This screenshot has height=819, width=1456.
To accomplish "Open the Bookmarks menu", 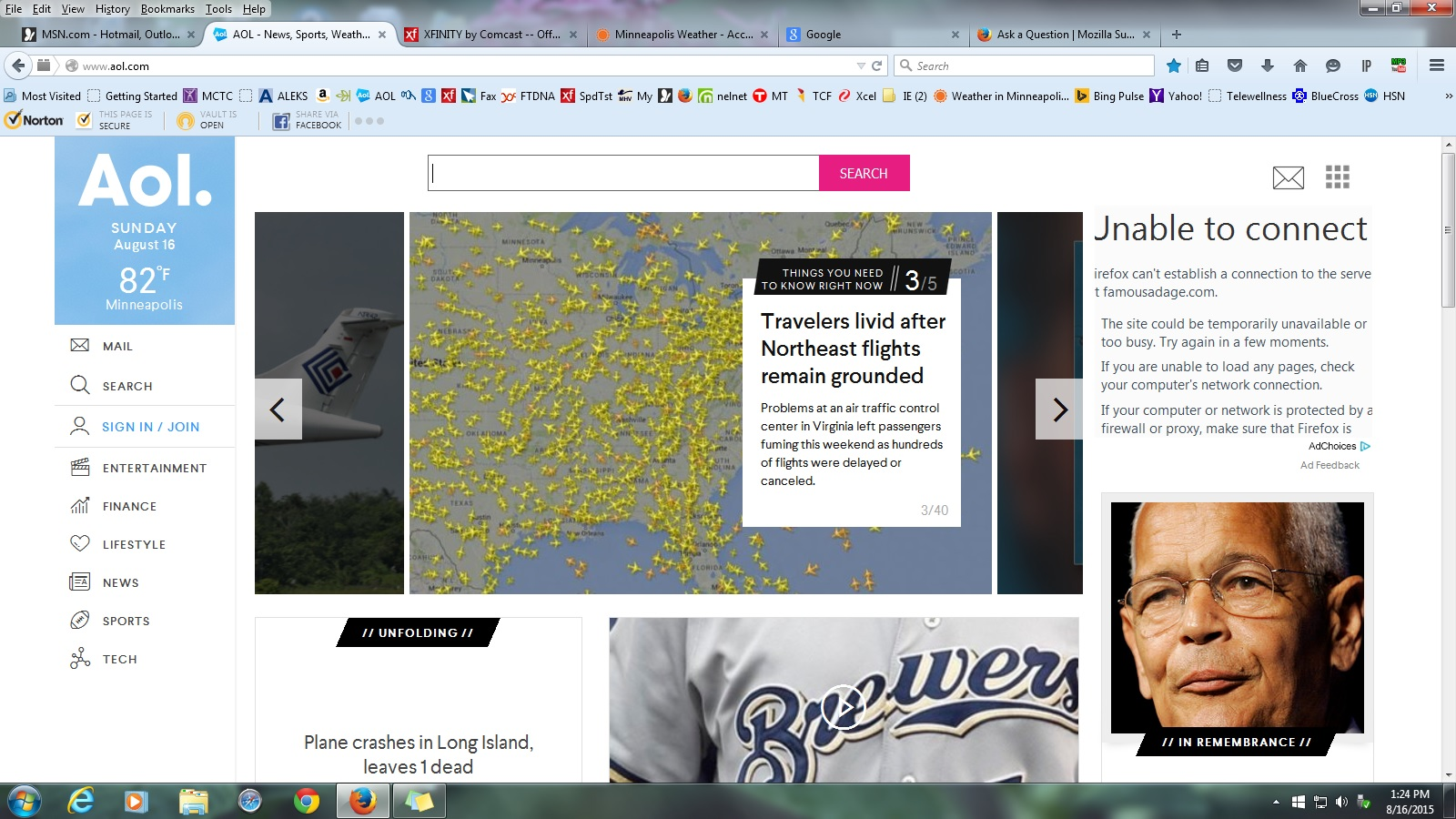I will pos(167,9).
